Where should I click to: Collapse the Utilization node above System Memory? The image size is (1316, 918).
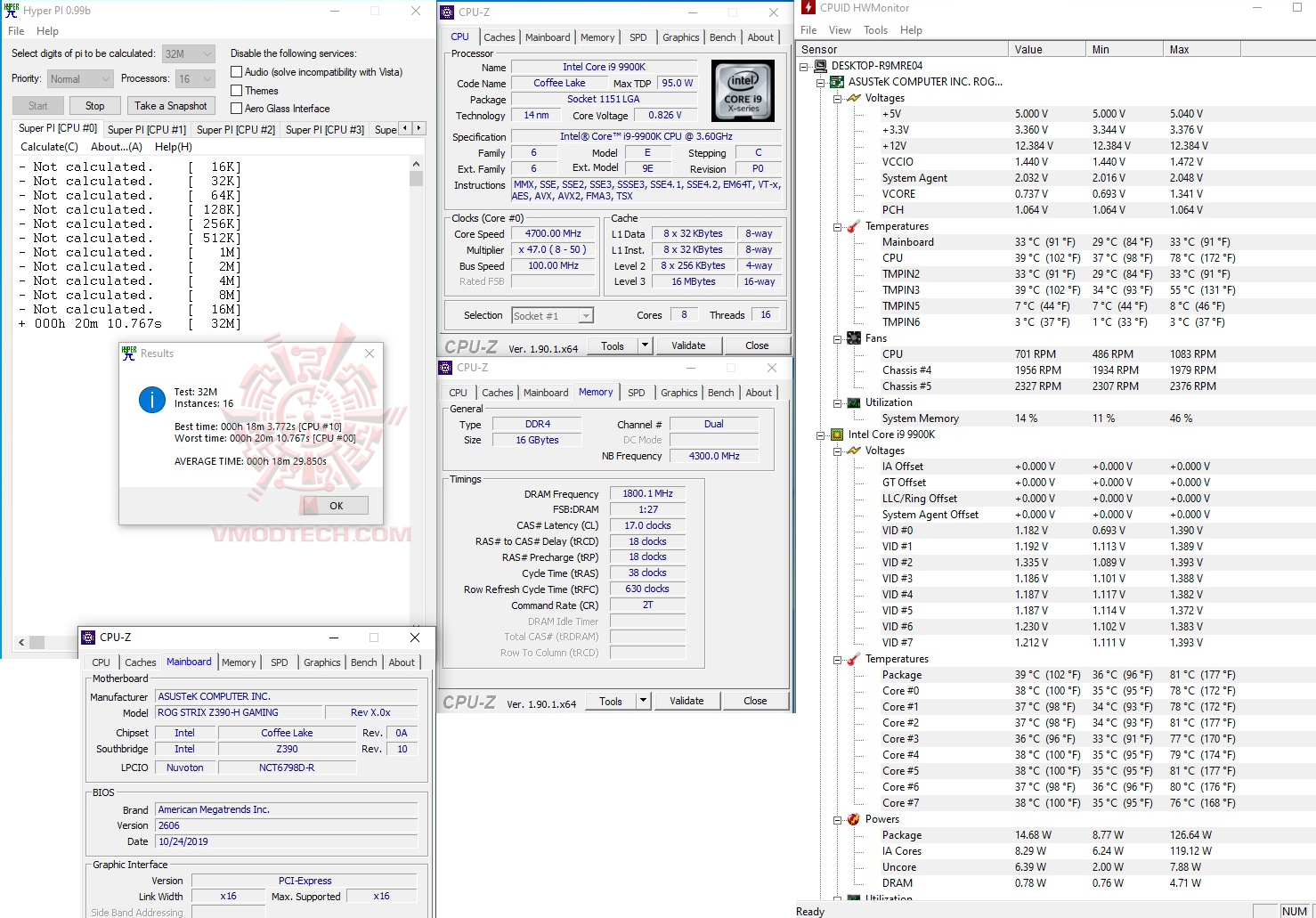(x=838, y=402)
